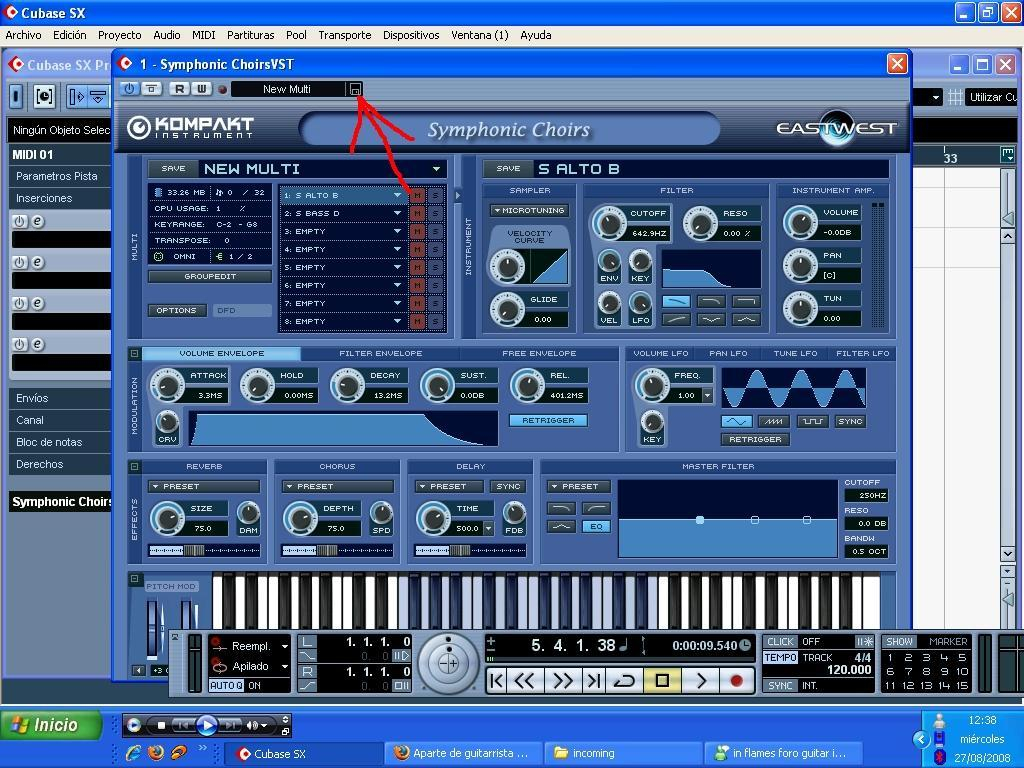Click the GROUPEDIT button
This screenshot has width=1024, height=768.
[x=210, y=276]
